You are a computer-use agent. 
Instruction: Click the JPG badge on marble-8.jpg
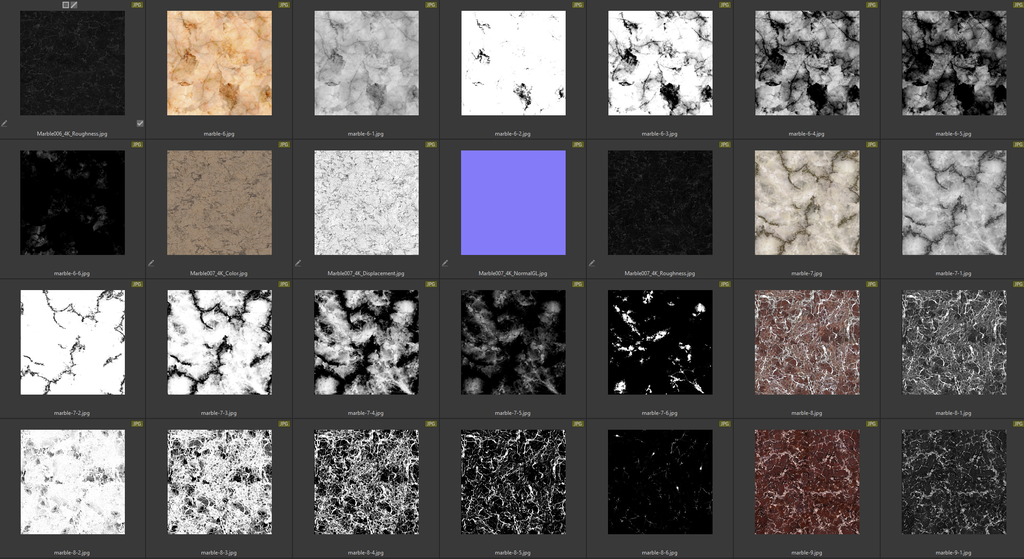pos(872,284)
